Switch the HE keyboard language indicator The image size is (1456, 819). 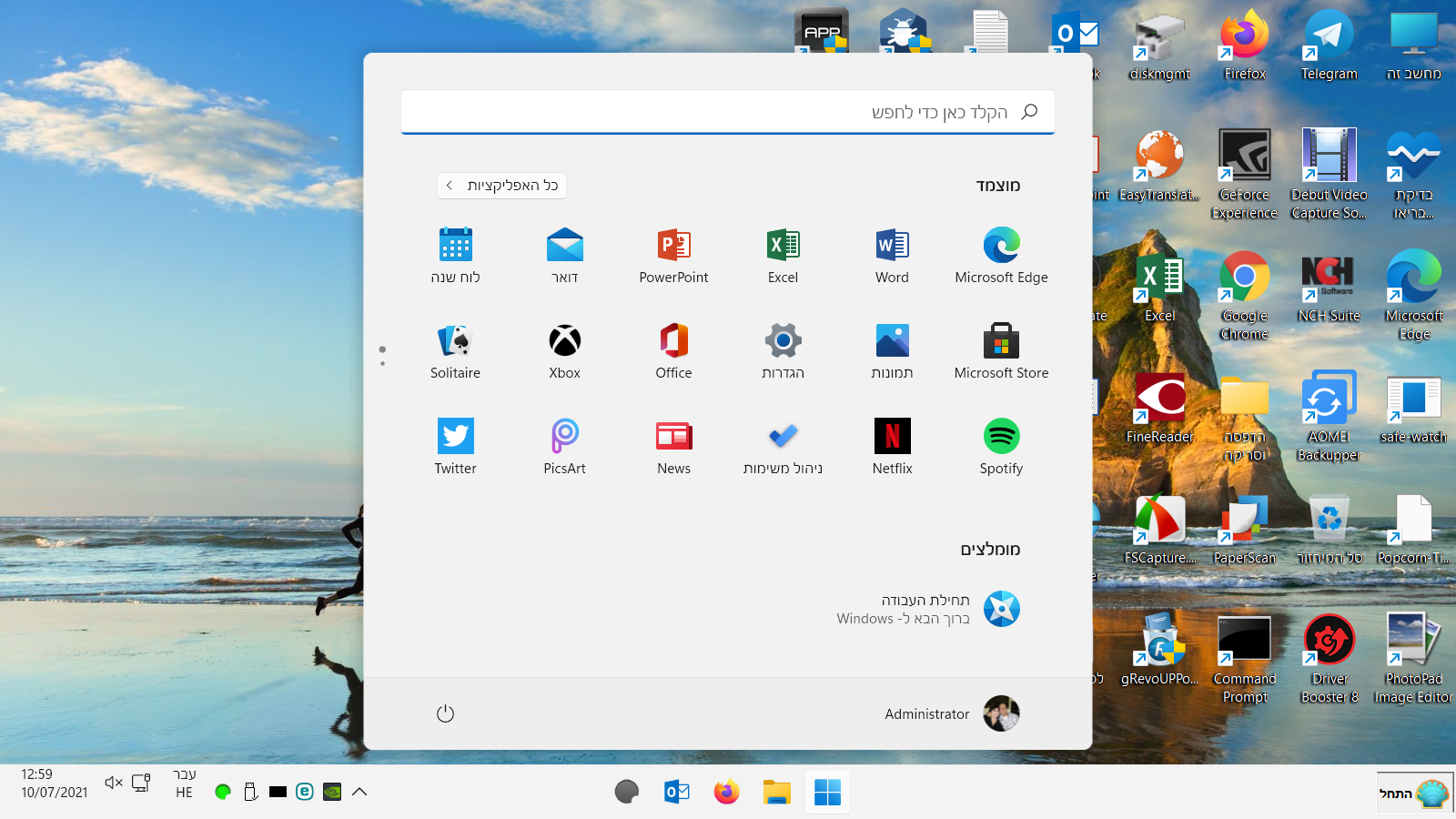(x=185, y=784)
